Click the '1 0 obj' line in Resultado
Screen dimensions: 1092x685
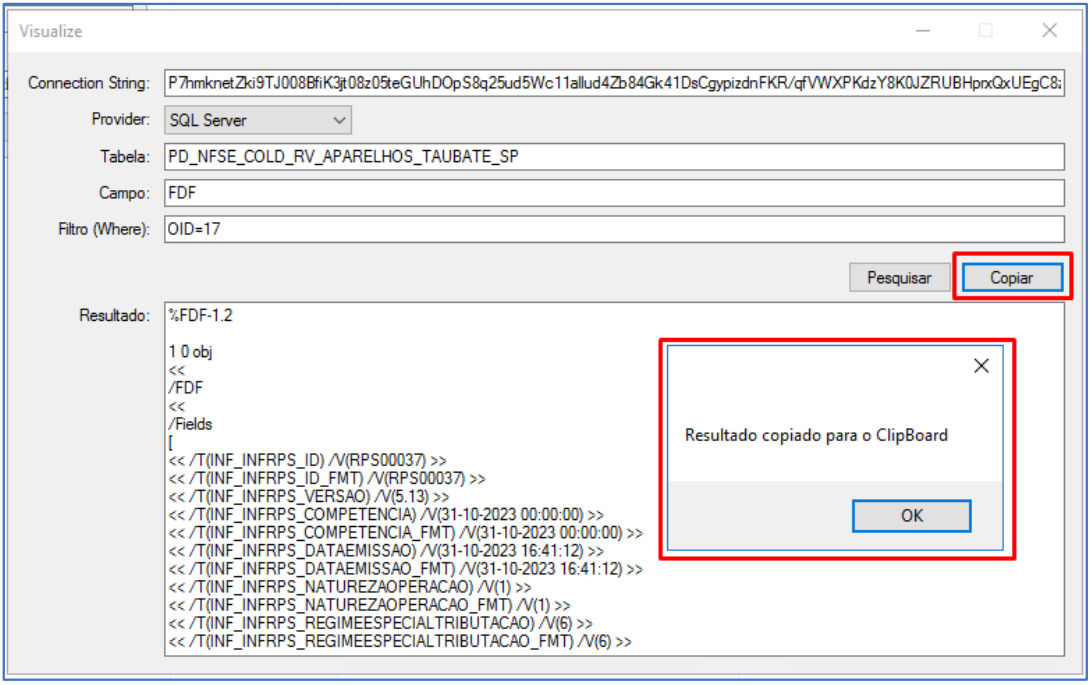(x=191, y=352)
